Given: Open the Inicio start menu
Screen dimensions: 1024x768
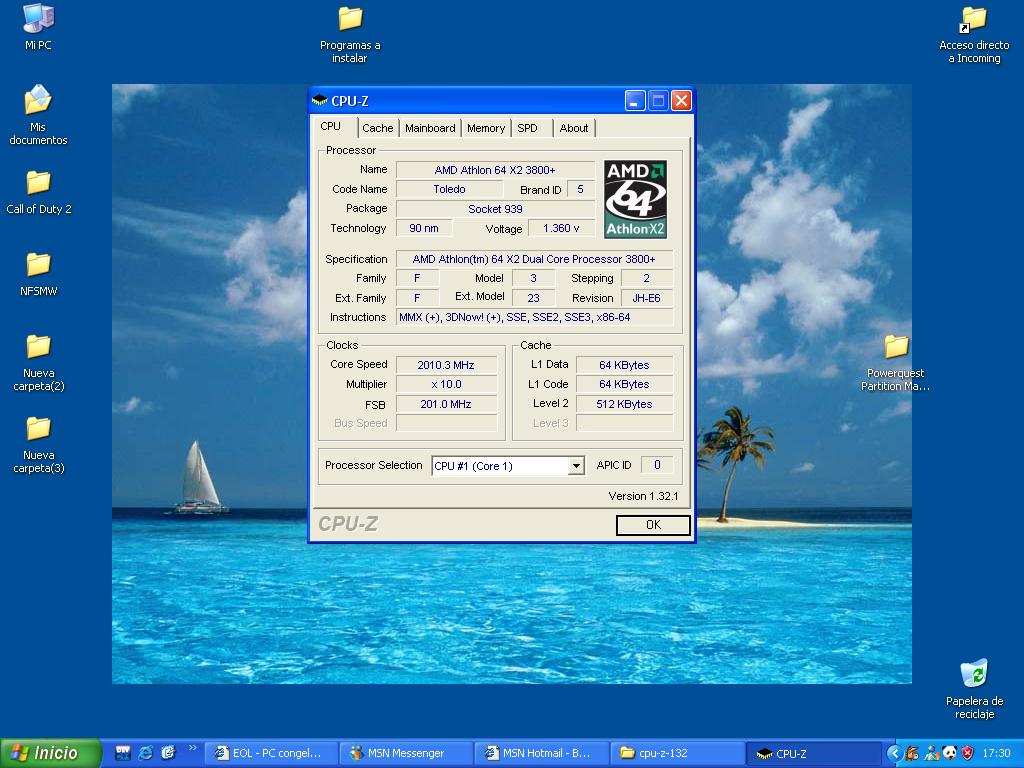Looking at the screenshot, I should 51,753.
